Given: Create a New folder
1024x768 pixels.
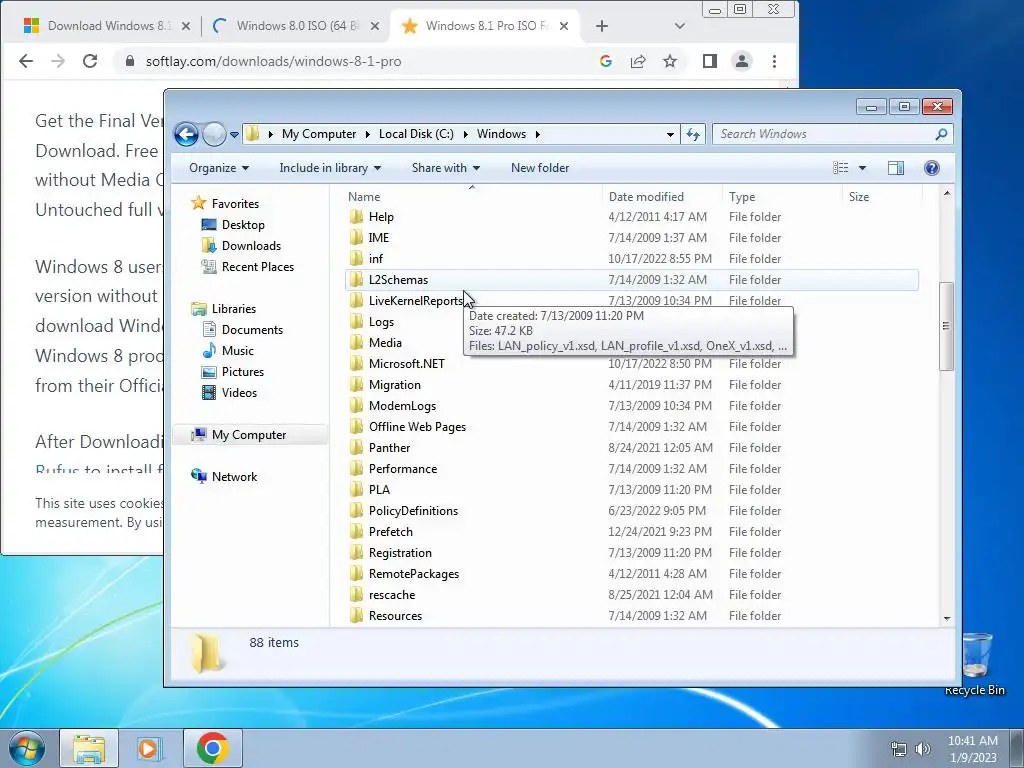Looking at the screenshot, I should pyautogui.click(x=540, y=168).
